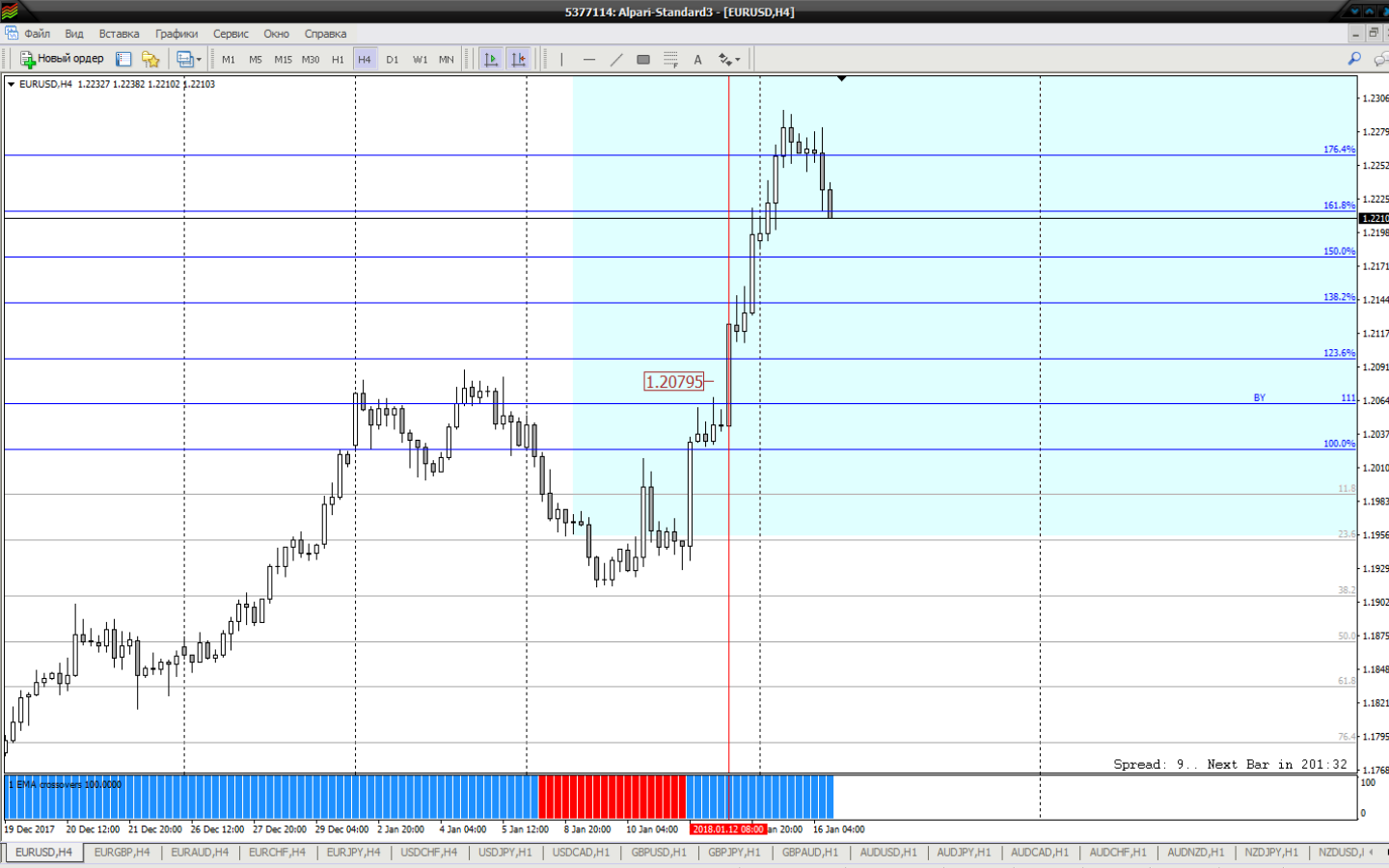Switch to the NZDJPY,H1 chart tab
1389x868 pixels.
pyautogui.click(x=1271, y=853)
